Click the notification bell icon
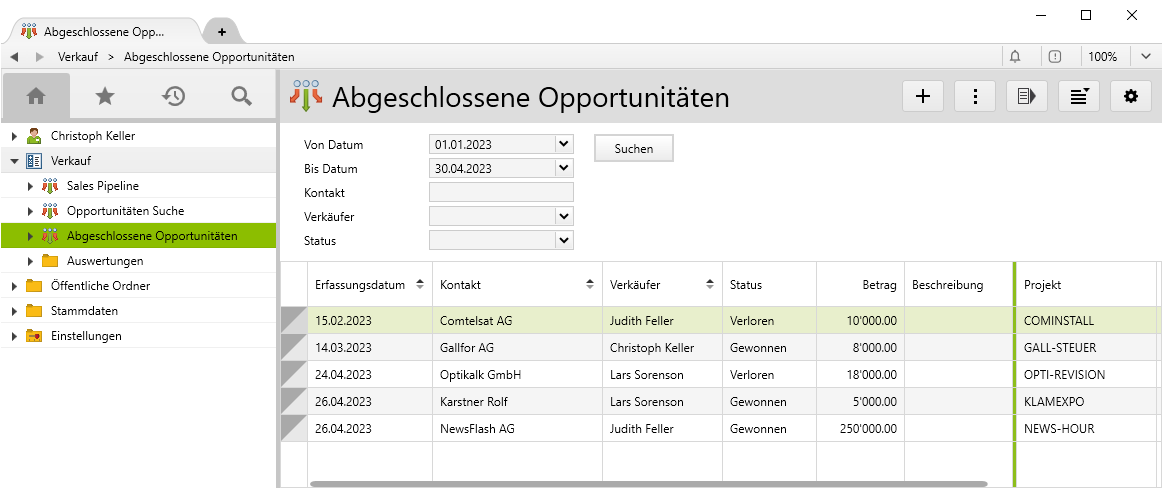The image size is (1163, 489). [1016, 57]
